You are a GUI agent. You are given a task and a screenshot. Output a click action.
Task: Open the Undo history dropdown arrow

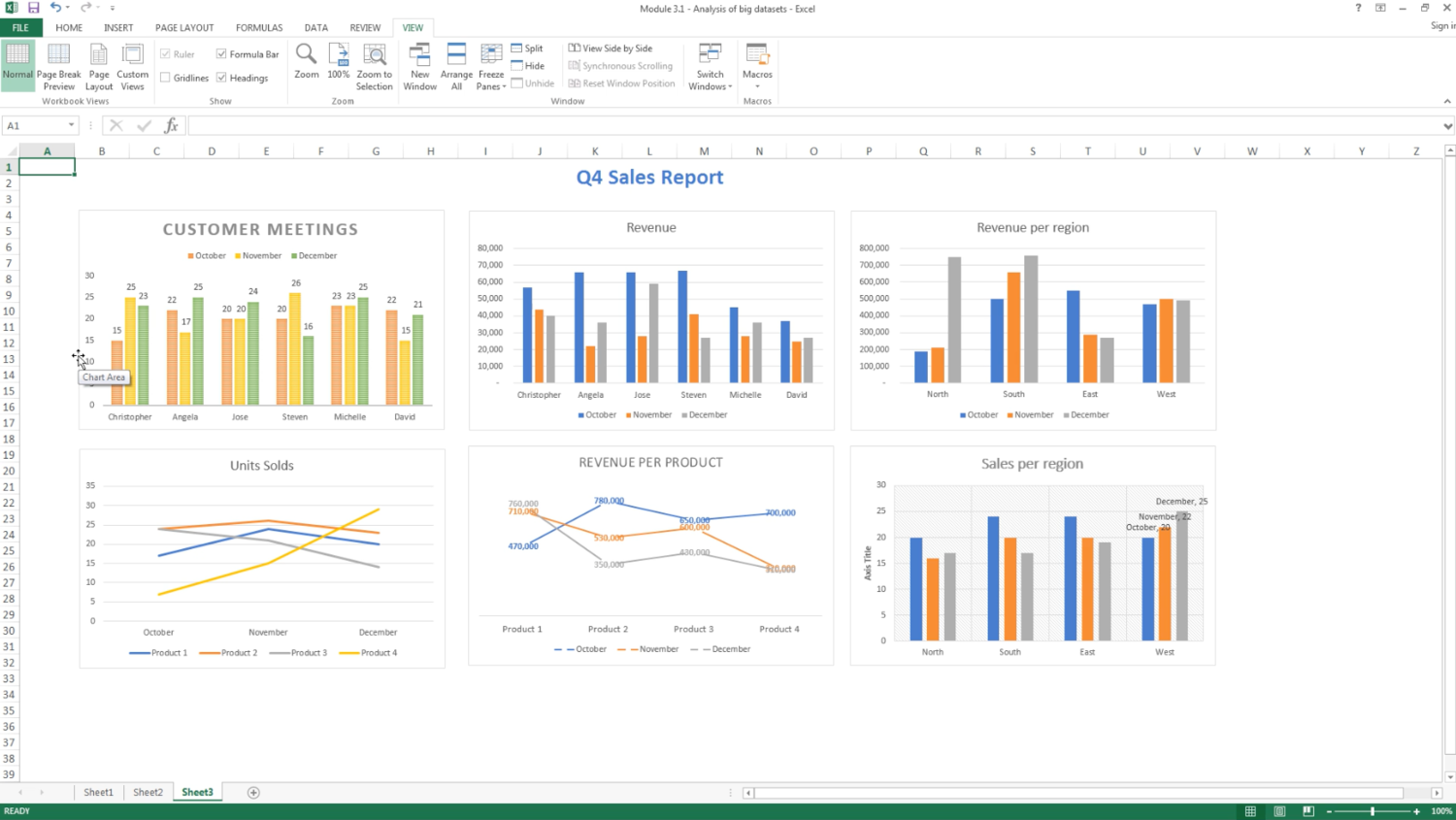(68, 8)
